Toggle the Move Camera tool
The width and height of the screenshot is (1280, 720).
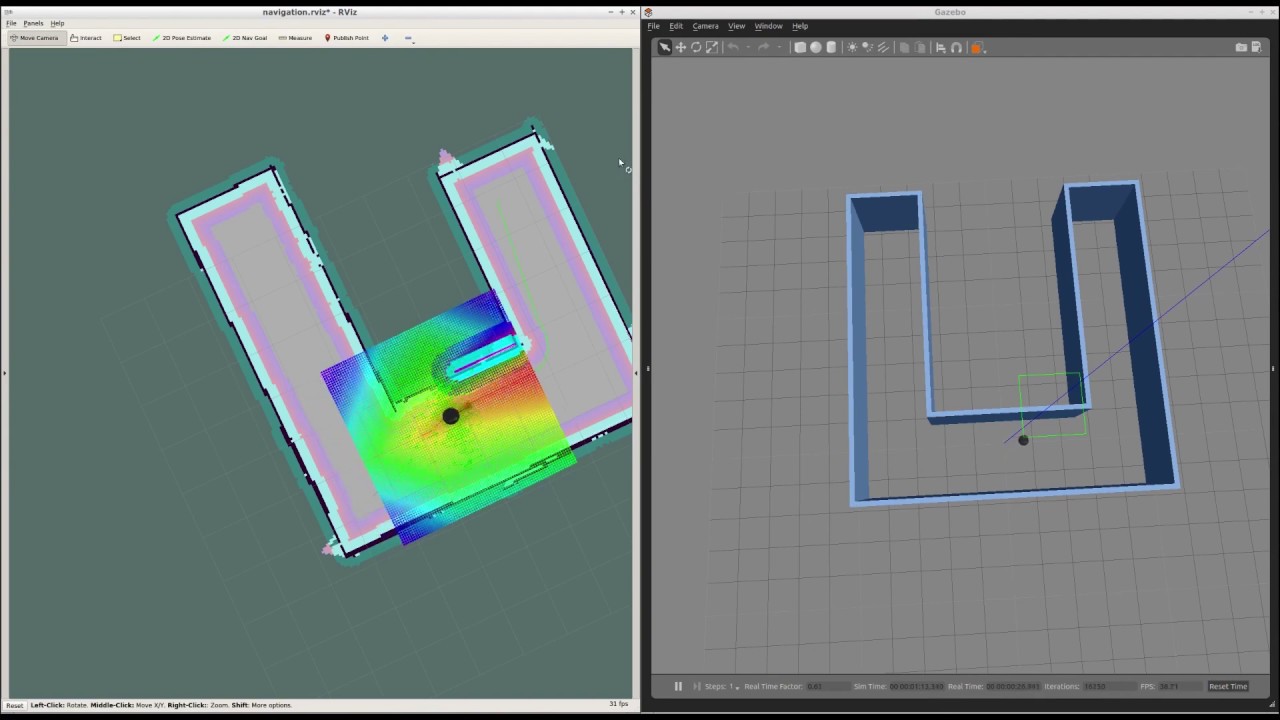(34, 38)
